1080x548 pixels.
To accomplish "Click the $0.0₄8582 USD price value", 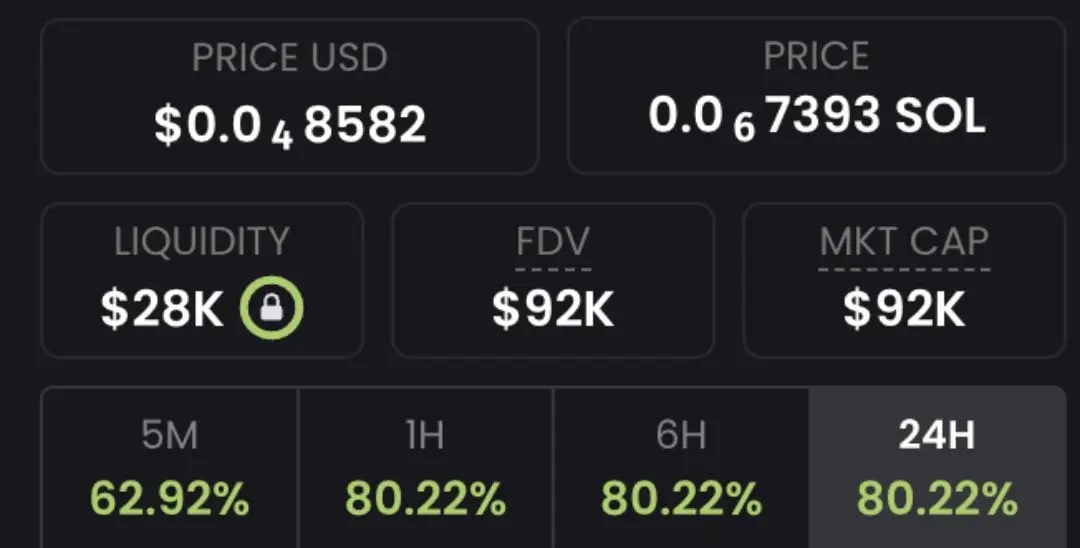I will tap(290, 125).
